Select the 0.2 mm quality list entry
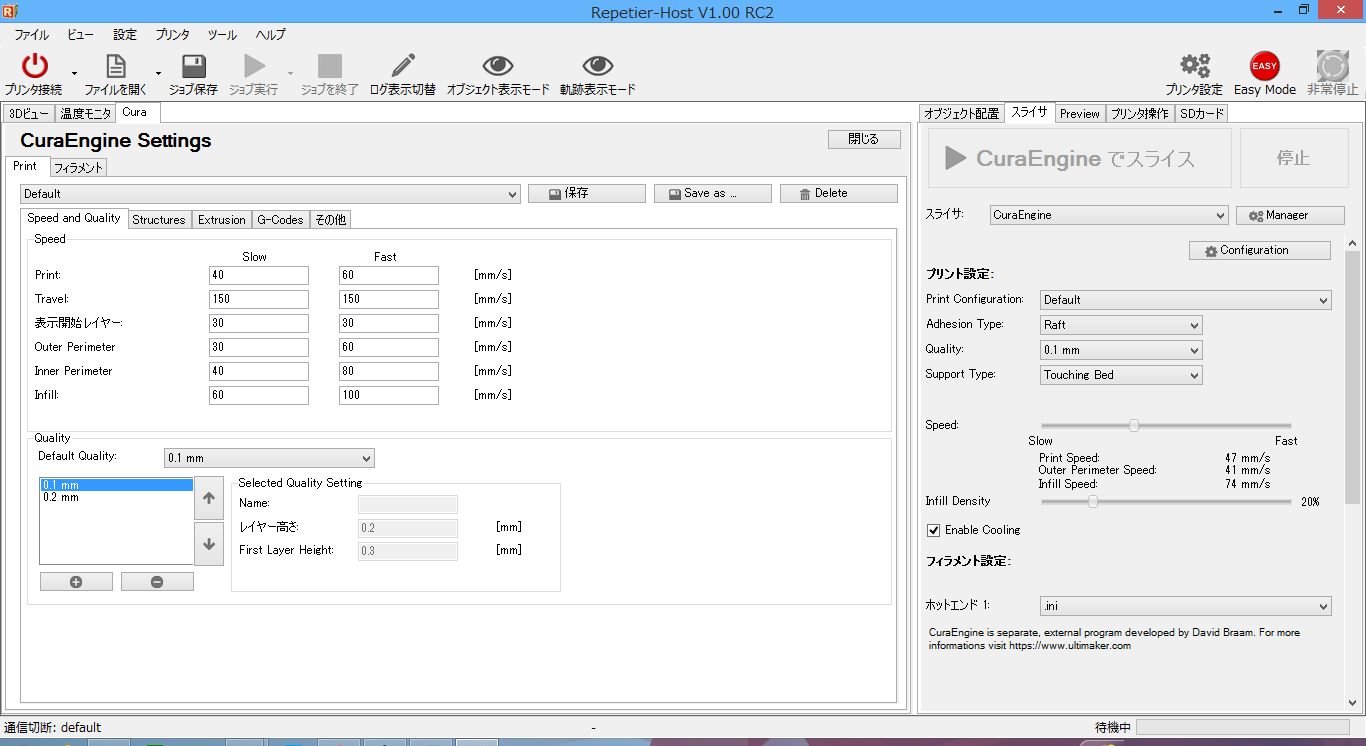1366x746 pixels. (x=116, y=497)
